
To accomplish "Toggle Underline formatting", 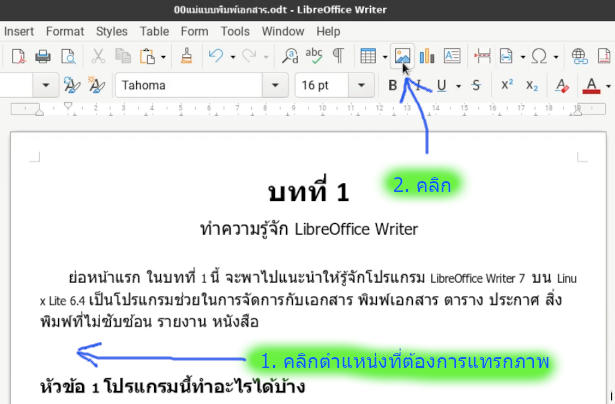I will coord(442,85).
